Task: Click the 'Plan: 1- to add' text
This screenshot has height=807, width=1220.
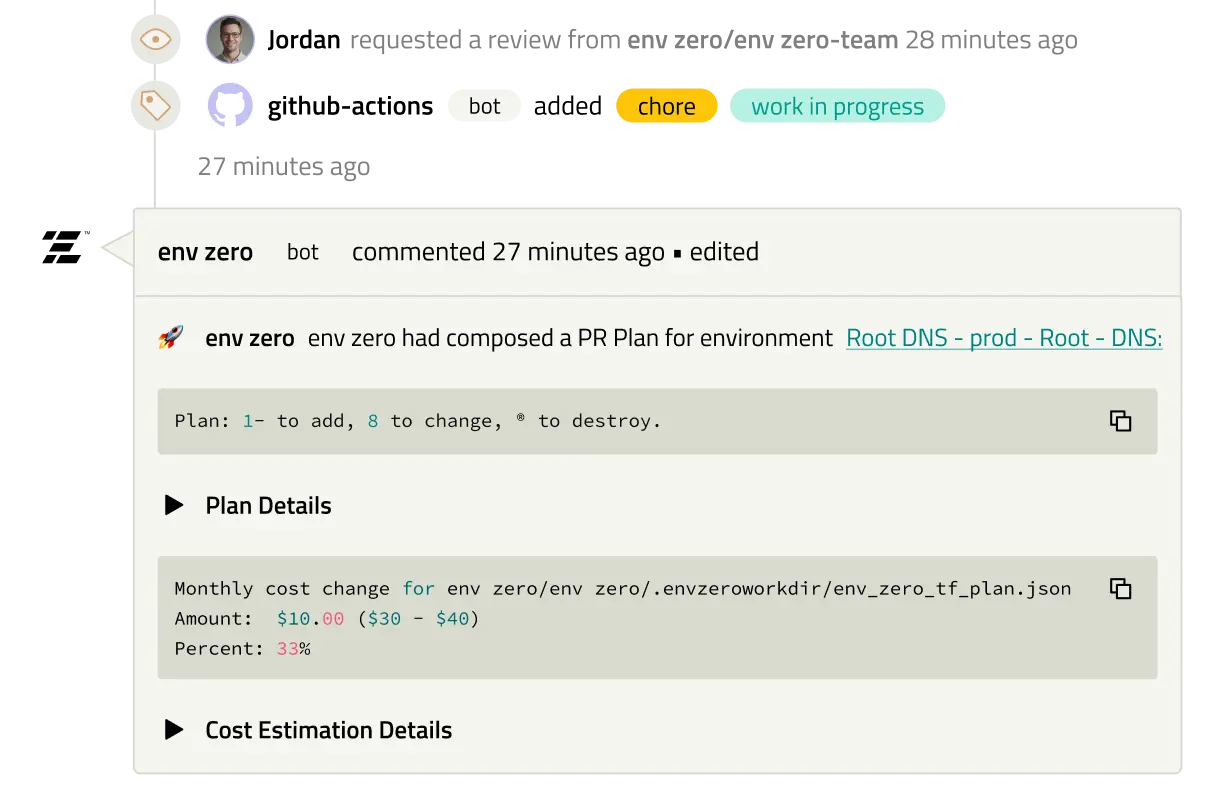Action: [x=418, y=421]
